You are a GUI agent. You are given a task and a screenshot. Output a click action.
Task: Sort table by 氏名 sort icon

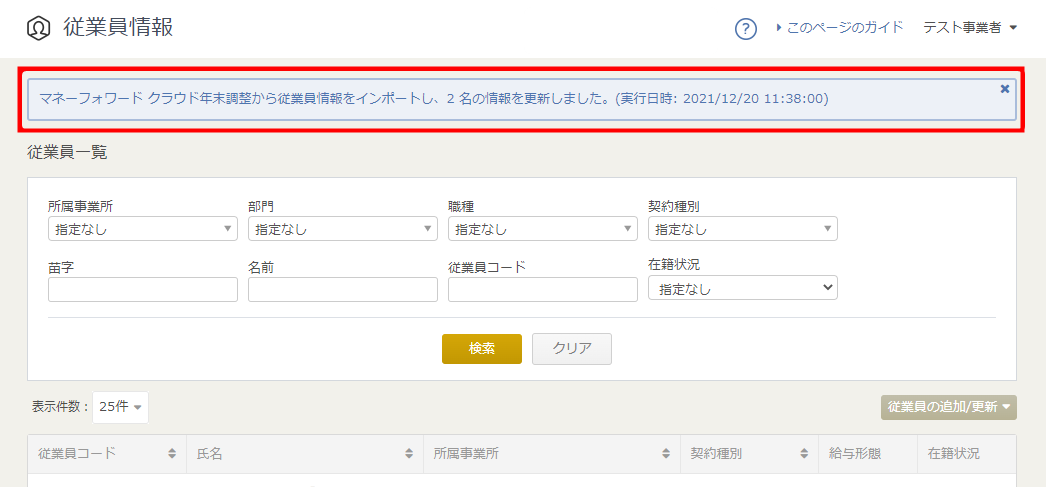coord(409,454)
